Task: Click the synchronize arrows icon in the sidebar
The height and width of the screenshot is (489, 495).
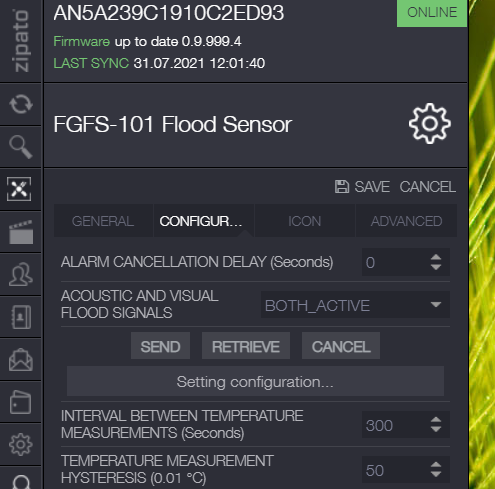Action: point(21,104)
